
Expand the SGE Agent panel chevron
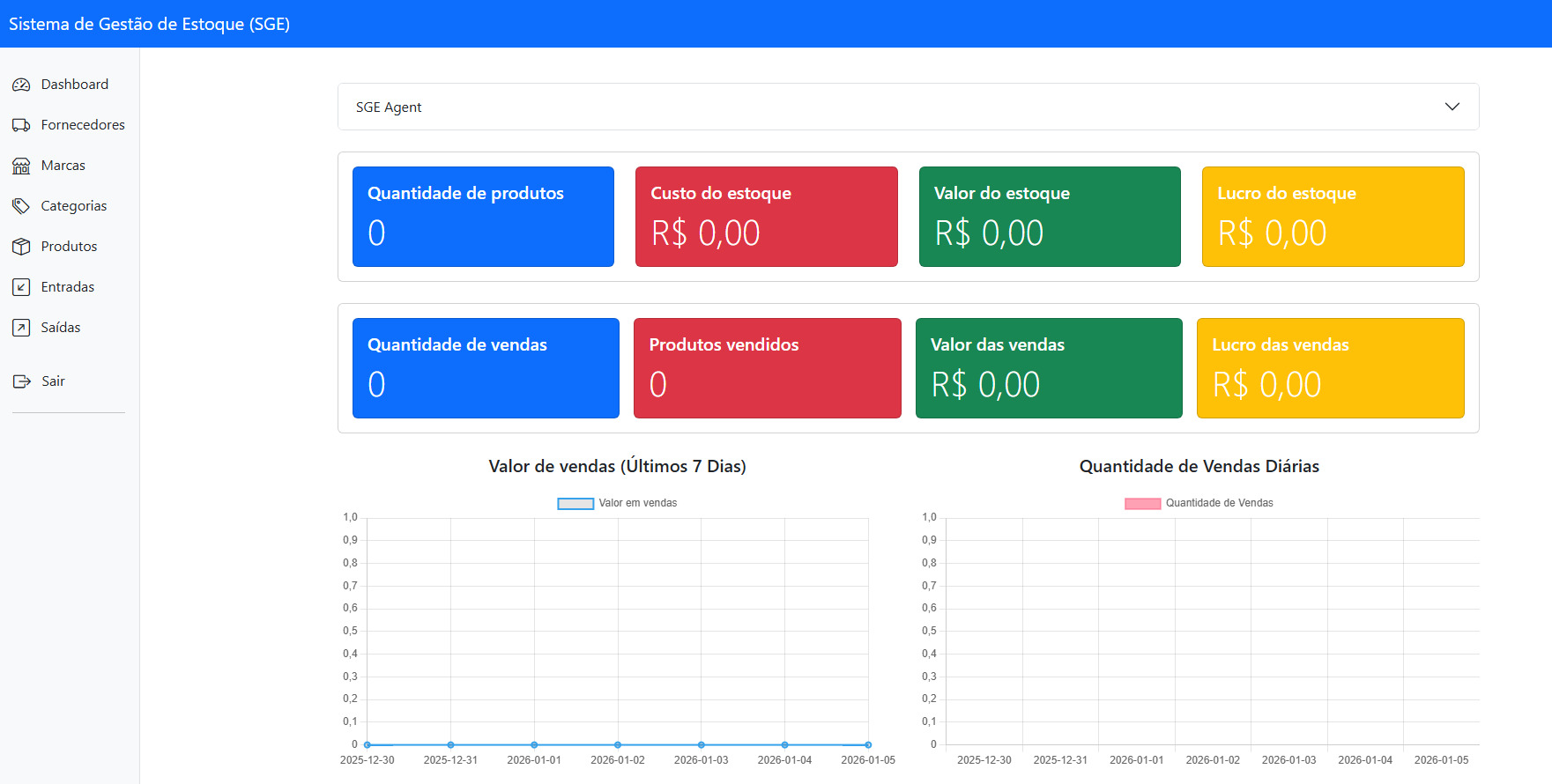point(1452,107)
